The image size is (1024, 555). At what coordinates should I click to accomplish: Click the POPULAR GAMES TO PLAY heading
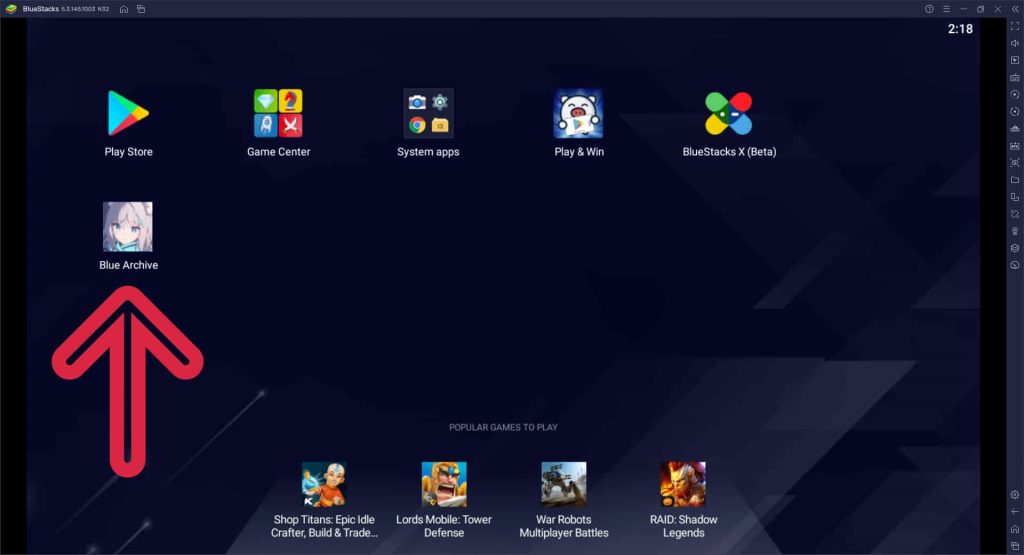(503, 427)
